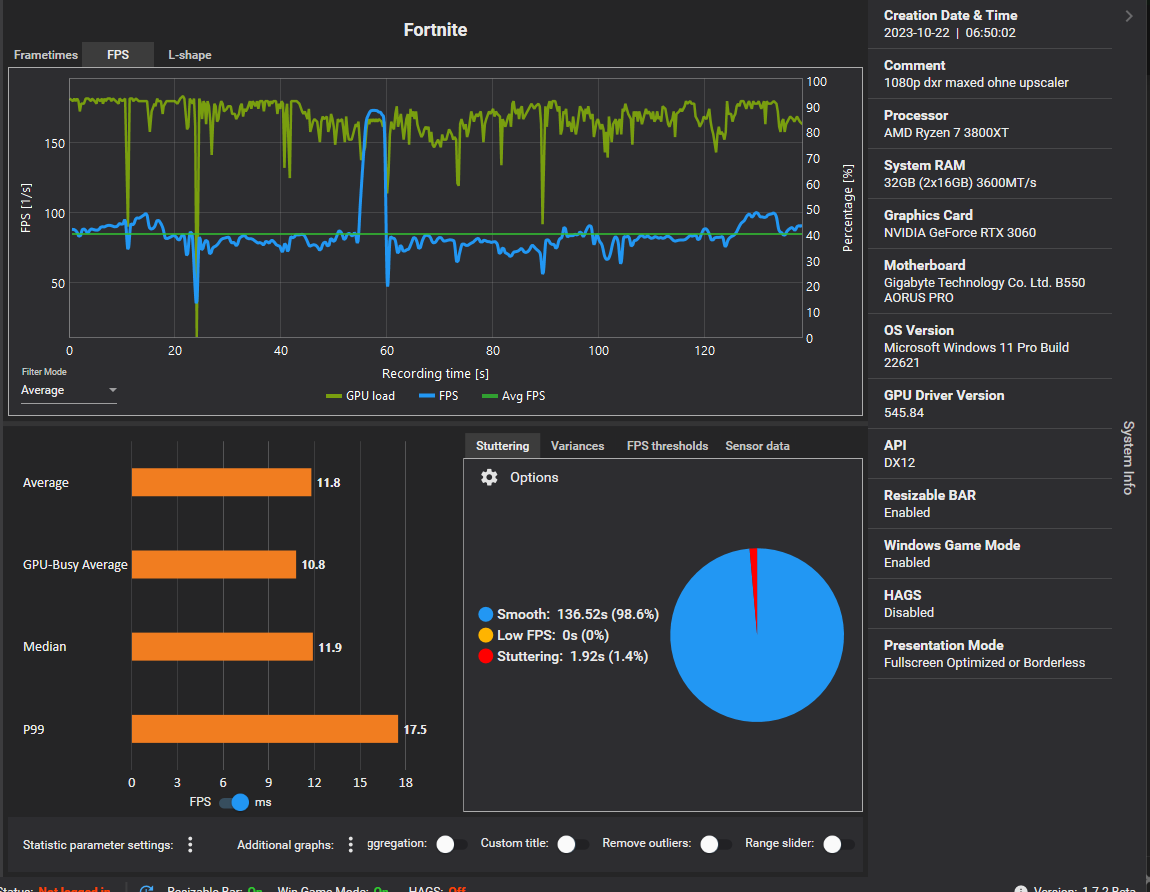Screen dimensions: 1150x892
Task: Toggle the blue FPS legend entry
Action: (x=439, y=396)
